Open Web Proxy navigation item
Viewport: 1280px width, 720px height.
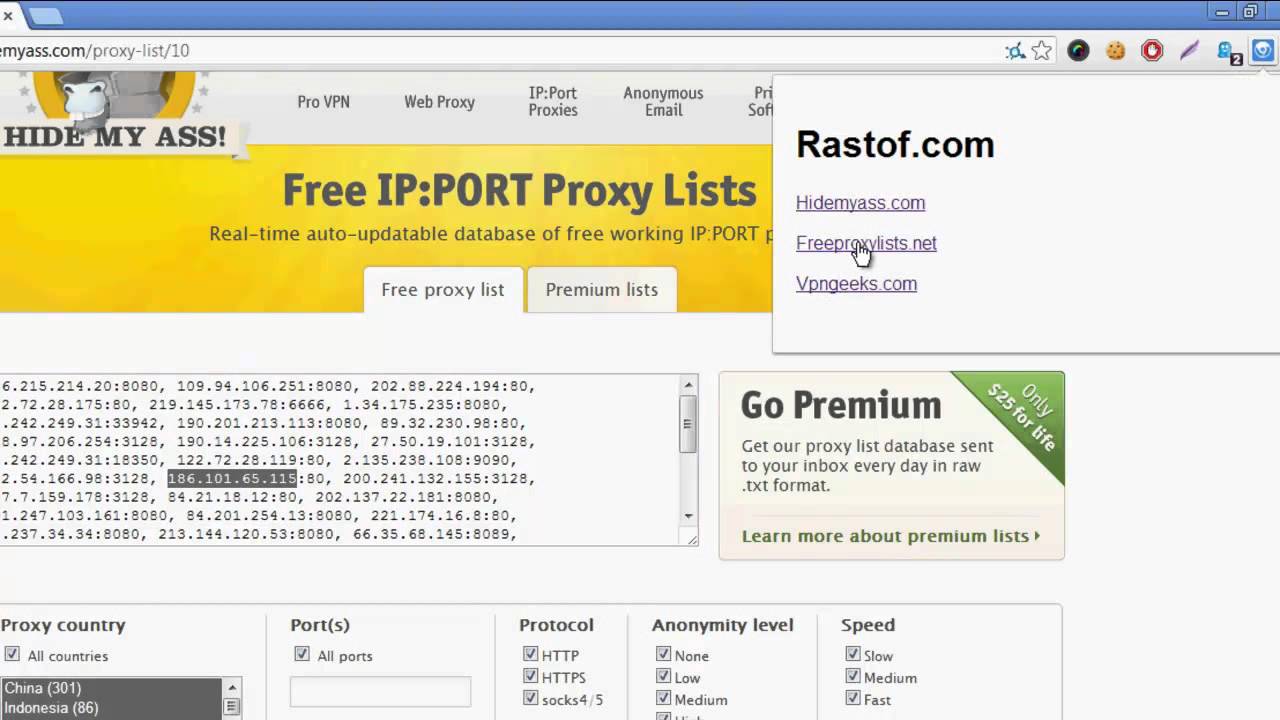click(x=439, y=102)
